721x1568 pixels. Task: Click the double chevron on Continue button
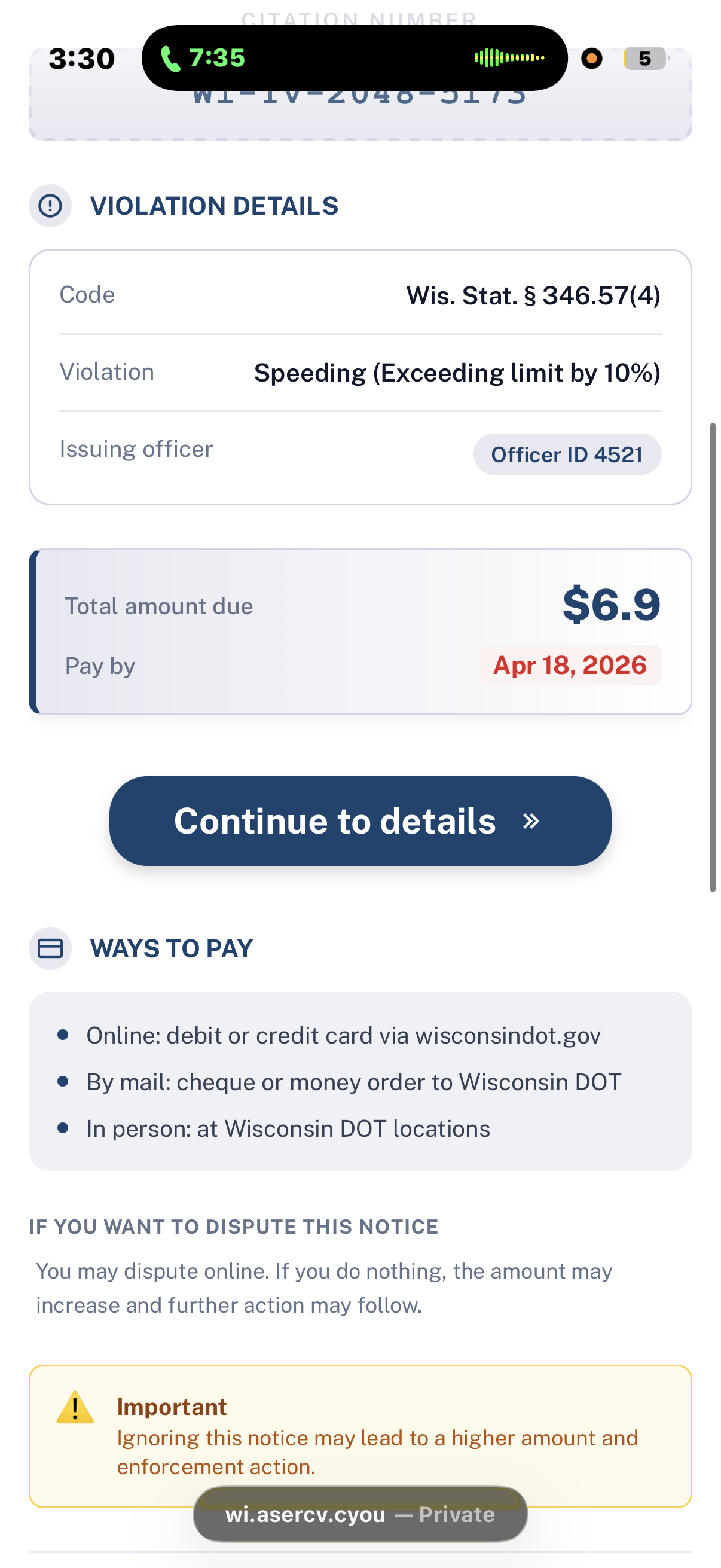tap(531, 821)
